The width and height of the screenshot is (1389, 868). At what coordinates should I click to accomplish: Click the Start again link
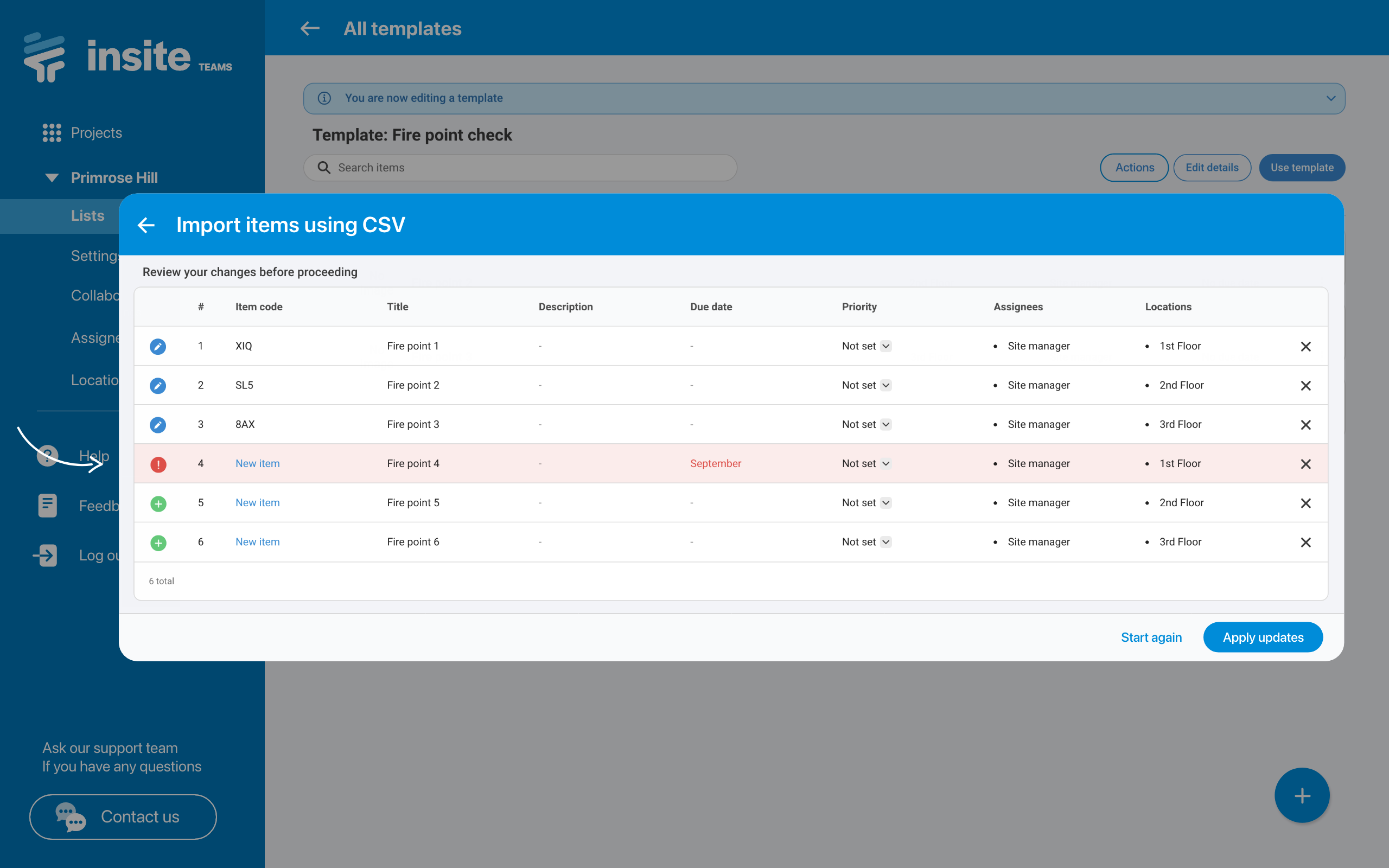1151,637
